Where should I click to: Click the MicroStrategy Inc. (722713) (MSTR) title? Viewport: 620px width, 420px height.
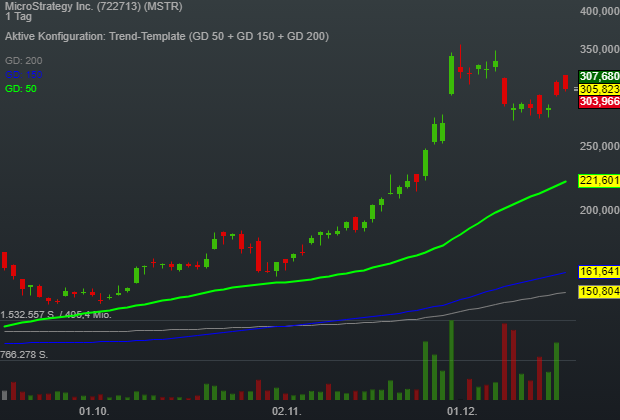[x=93, y=6]
